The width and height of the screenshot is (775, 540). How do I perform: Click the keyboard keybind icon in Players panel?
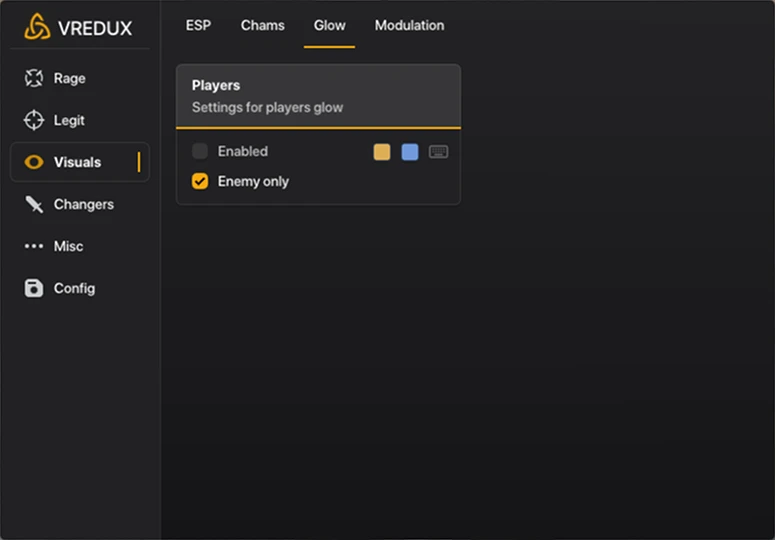pyautogui.click(x=438, y=152)
